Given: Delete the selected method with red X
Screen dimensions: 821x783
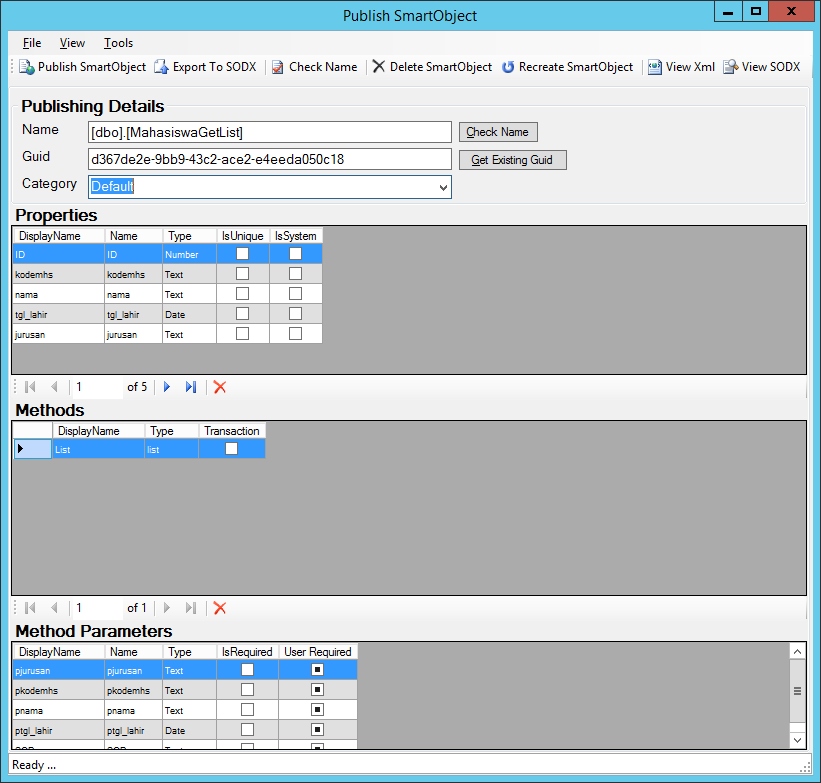Looking at the screenshot, I should click(220, 608).
